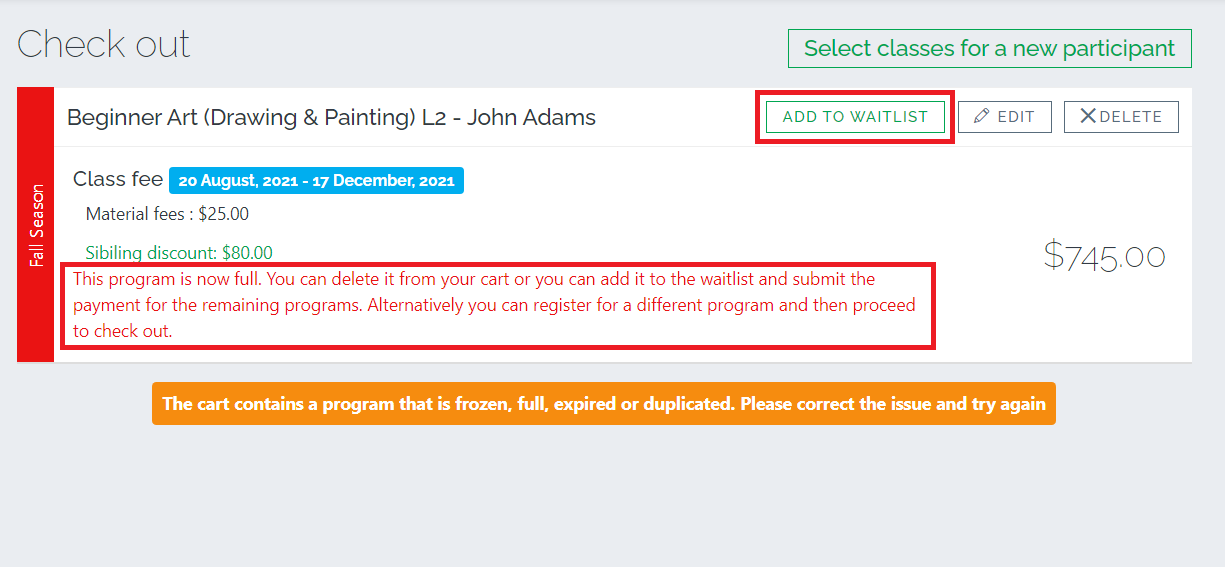Screen dimensions: 1225x567
Task: Click the Check out page heading
Action: pyautogui.click(x=103, y=45)
